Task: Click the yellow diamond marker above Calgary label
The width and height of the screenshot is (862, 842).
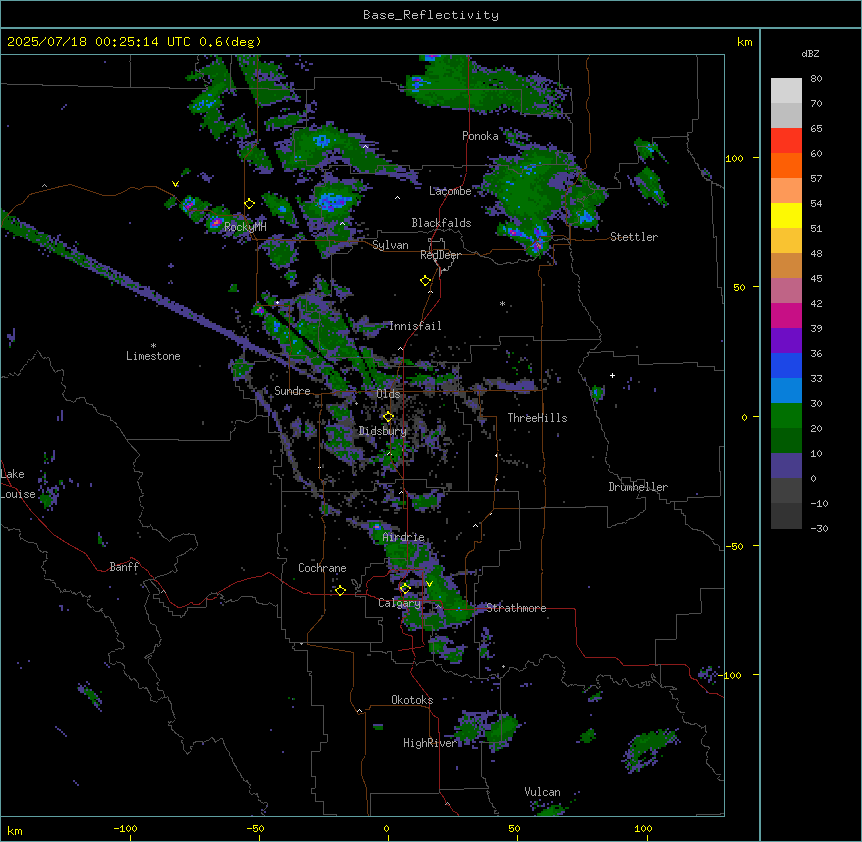Action: (405, 589)
